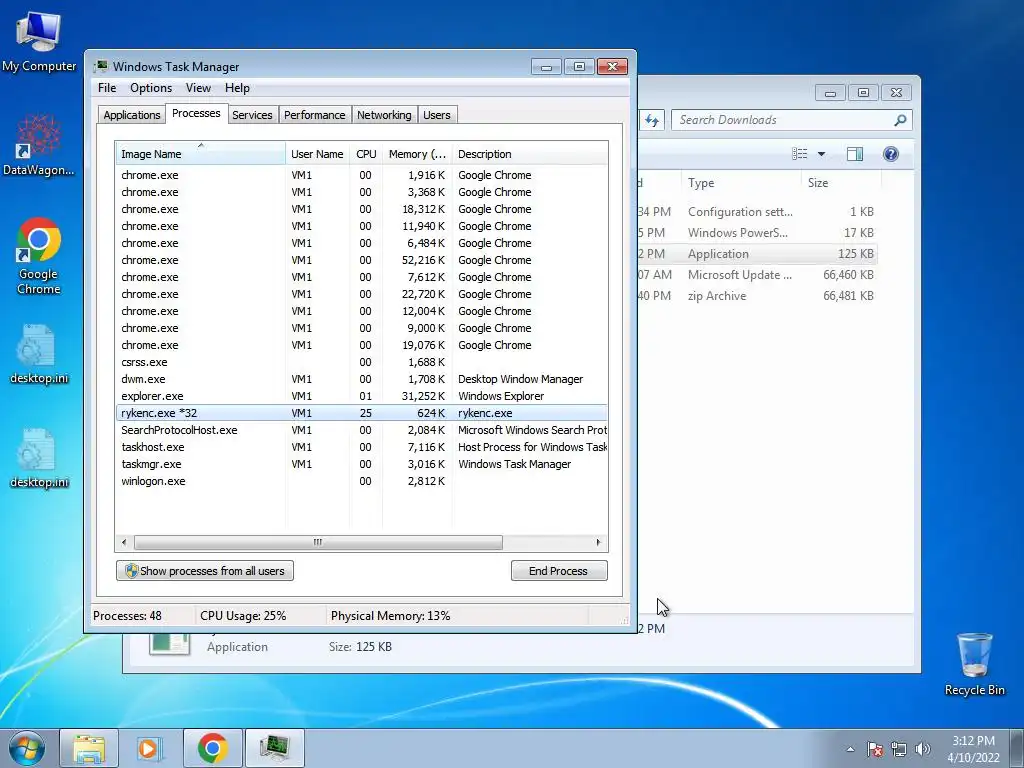
Task: Click the Task Manager taskbar button
Action: [275, 748]
